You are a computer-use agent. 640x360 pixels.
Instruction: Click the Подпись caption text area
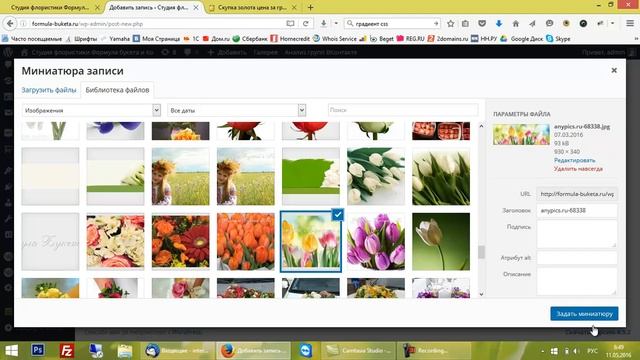pos(577,234)
